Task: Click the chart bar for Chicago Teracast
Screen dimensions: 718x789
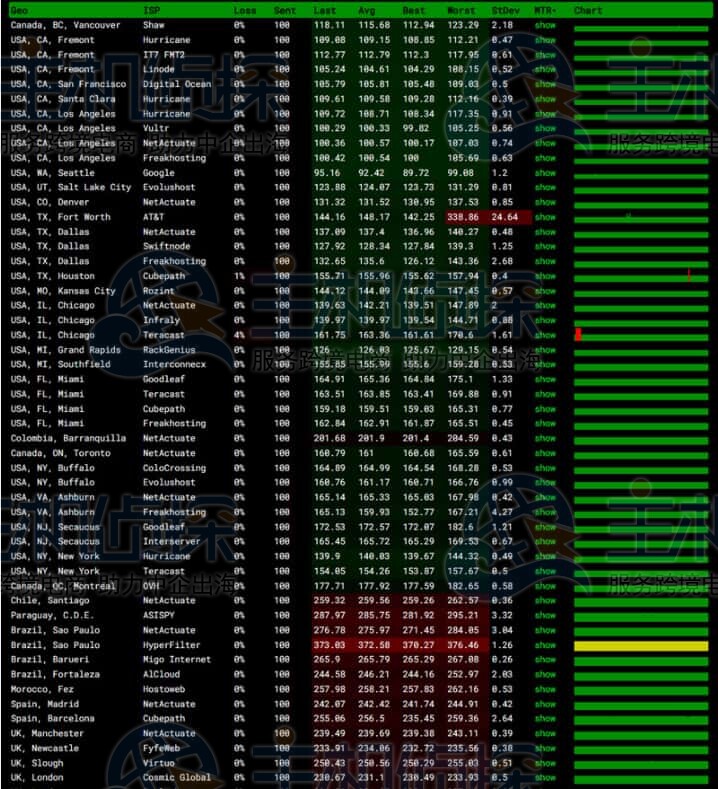Action: coord(640,336)
